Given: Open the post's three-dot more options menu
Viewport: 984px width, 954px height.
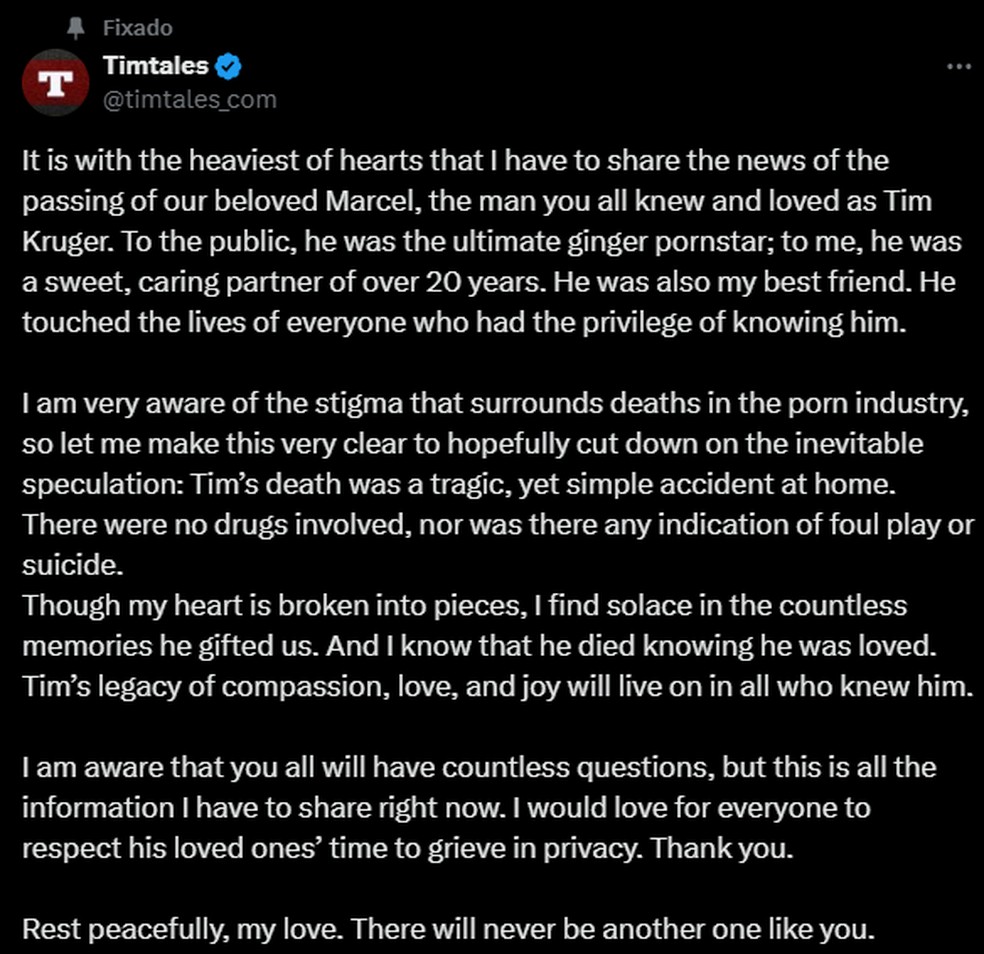Looking at the screenshot, I should (958, 67).
